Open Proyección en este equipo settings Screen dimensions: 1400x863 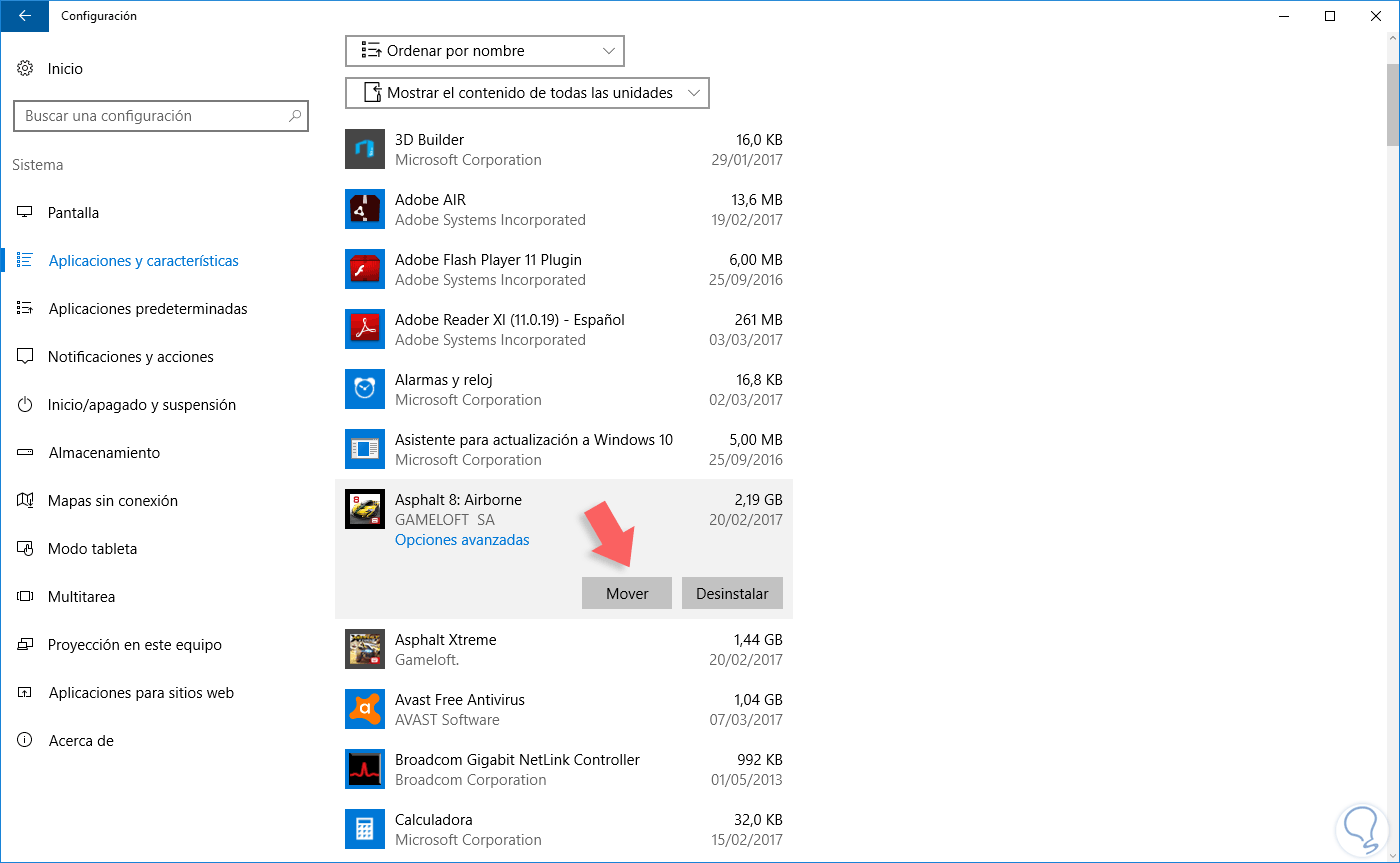tap(135, 645)
